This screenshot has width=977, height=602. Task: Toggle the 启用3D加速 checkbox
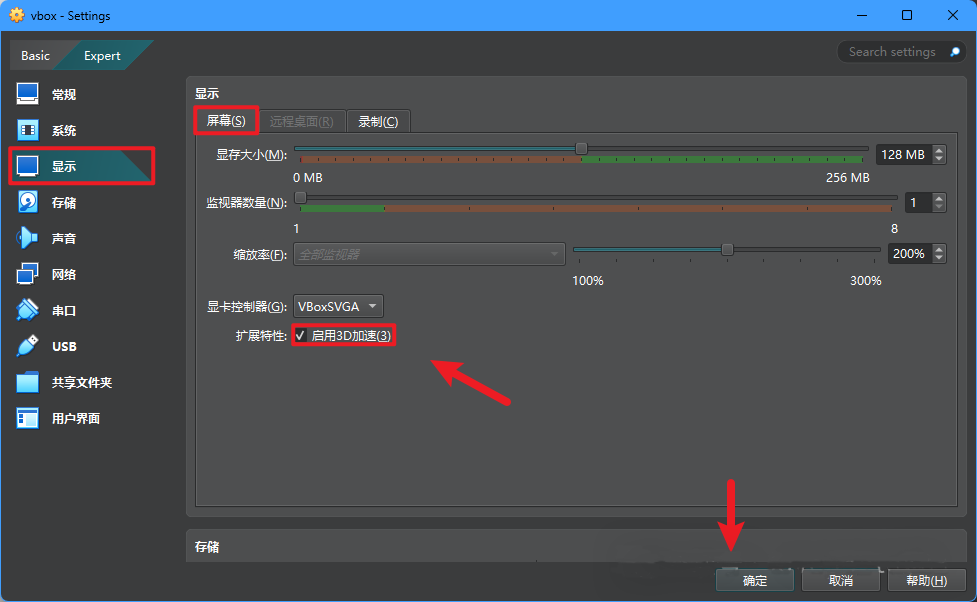(301, 335)
